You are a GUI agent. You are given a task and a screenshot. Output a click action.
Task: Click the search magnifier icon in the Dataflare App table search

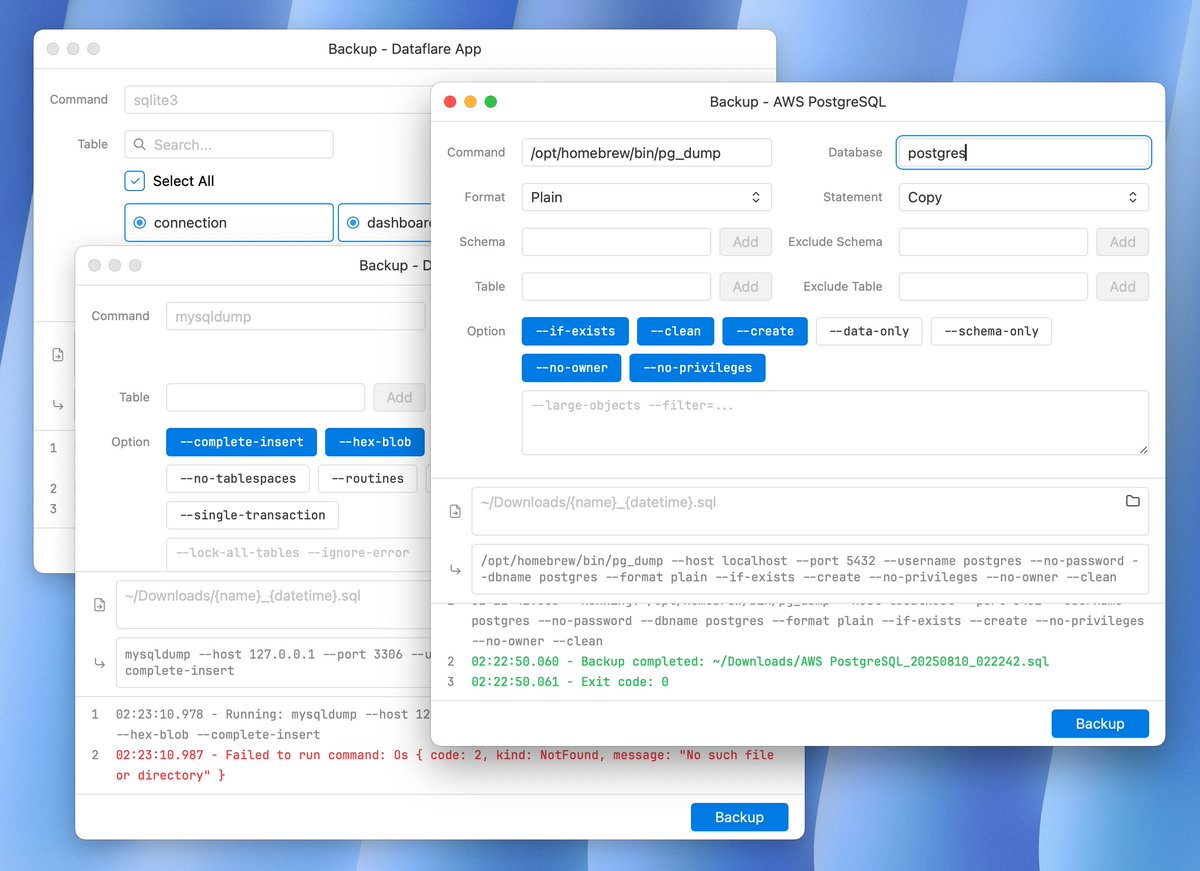click(x=140, y=145)
